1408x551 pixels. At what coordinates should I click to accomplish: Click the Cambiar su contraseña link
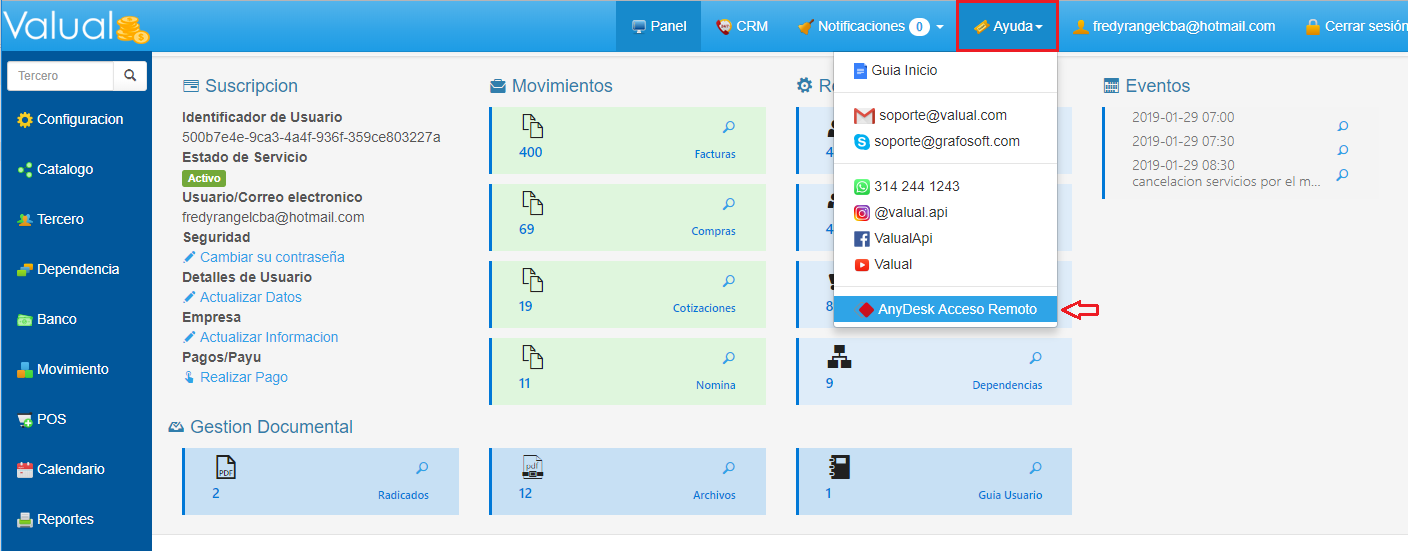coord(271,257)
